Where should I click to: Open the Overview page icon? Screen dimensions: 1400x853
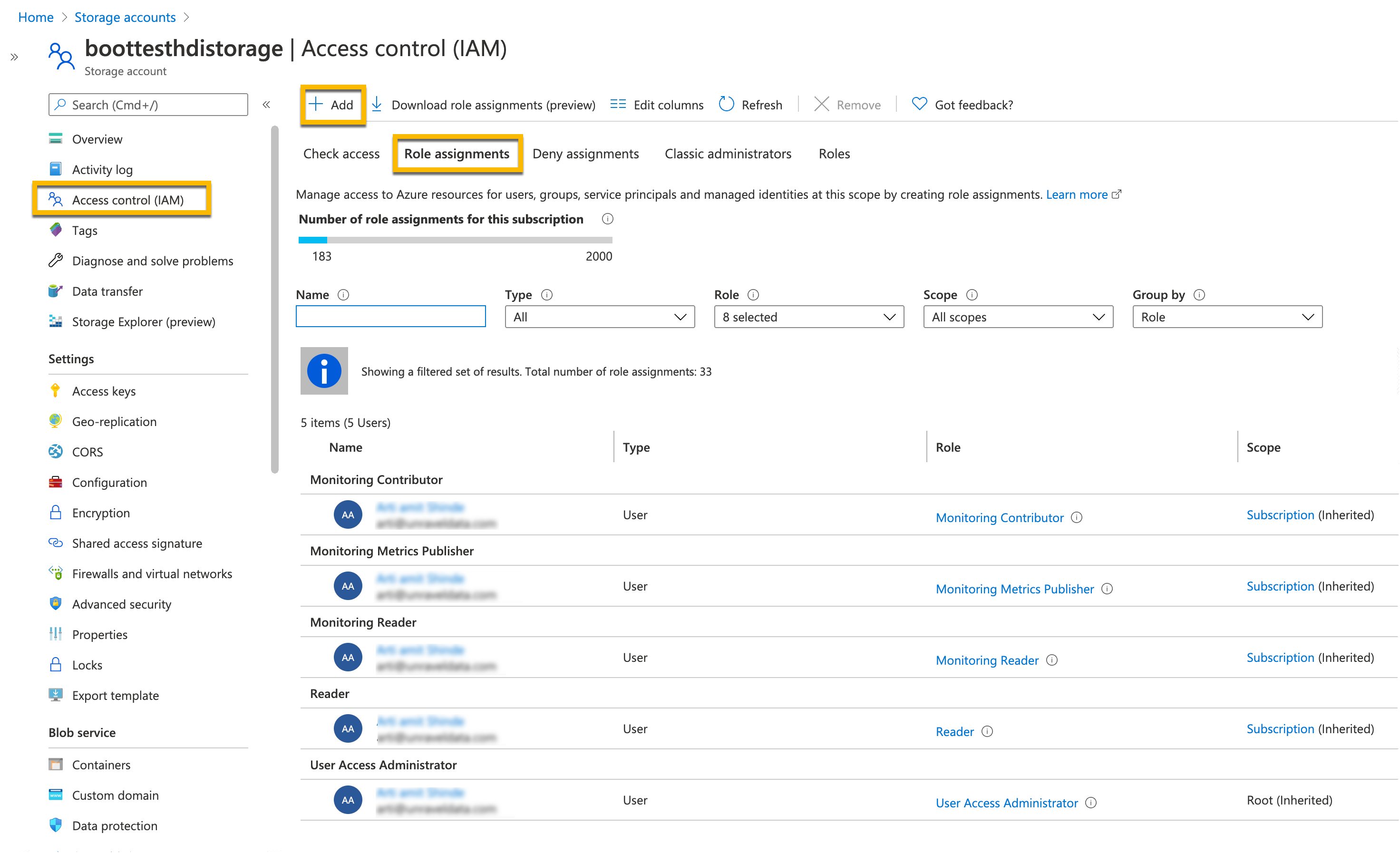click(56, 138)
